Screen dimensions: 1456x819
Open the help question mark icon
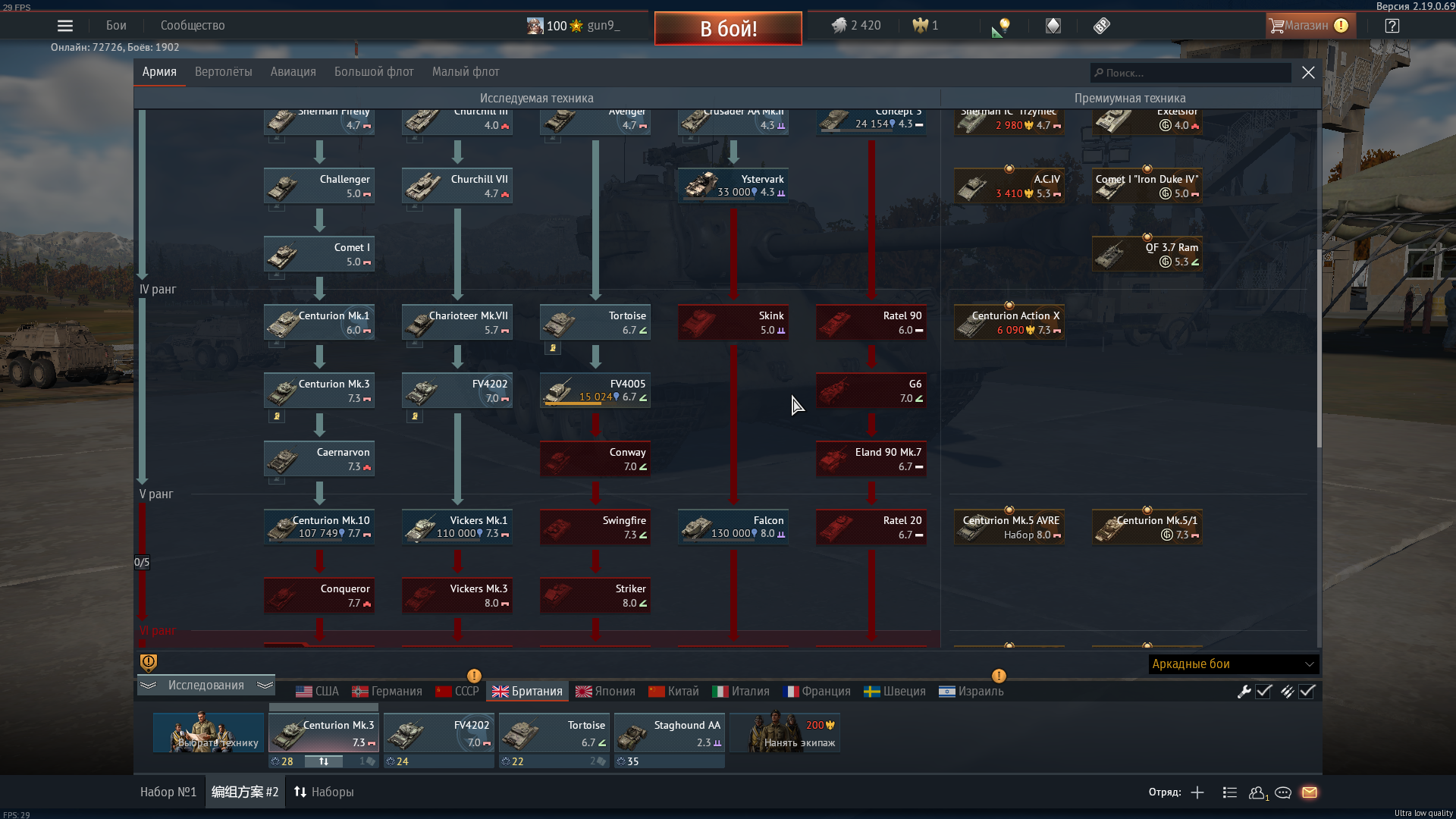[1392, 26]
